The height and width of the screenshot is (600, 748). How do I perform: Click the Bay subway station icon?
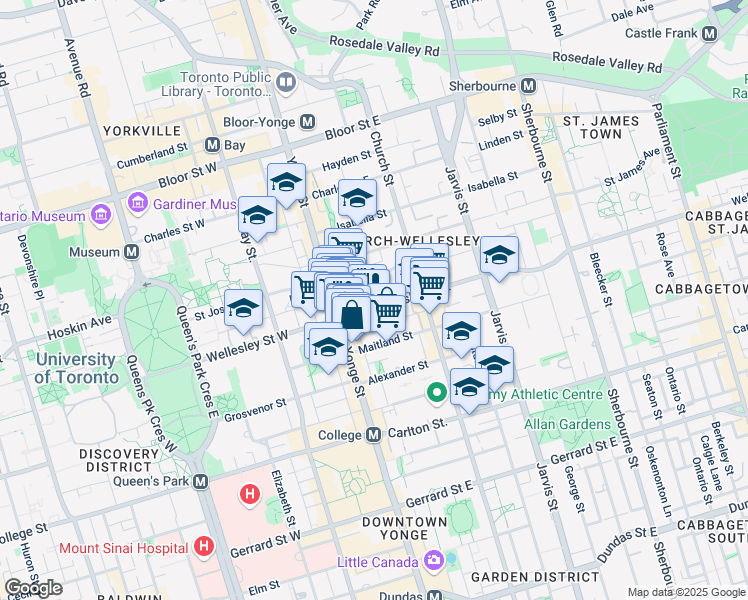212,145
